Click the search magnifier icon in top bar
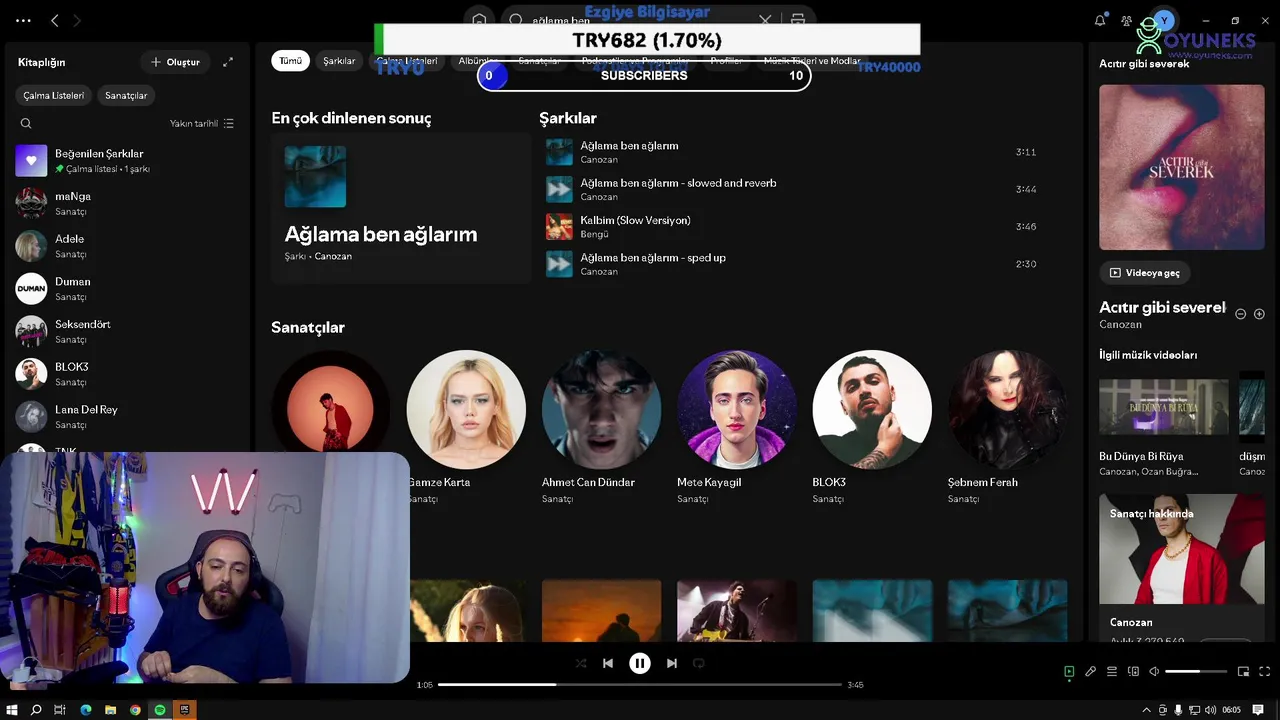The height and width of the screenshot is (720, 1280). 517,20
